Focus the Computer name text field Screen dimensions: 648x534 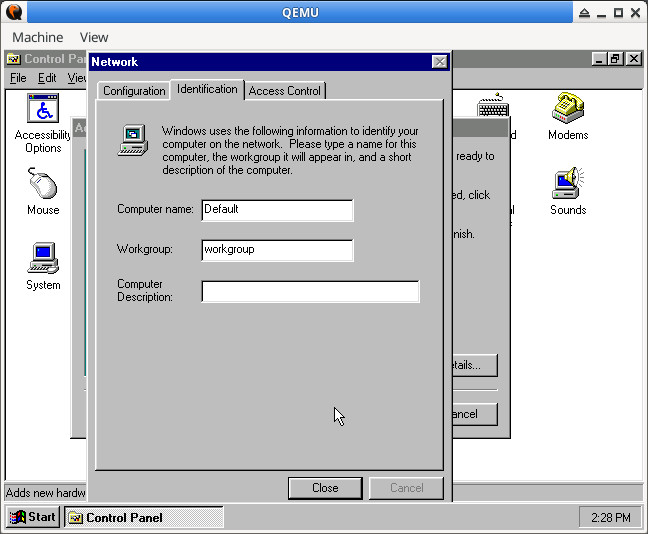coord(277,210)
